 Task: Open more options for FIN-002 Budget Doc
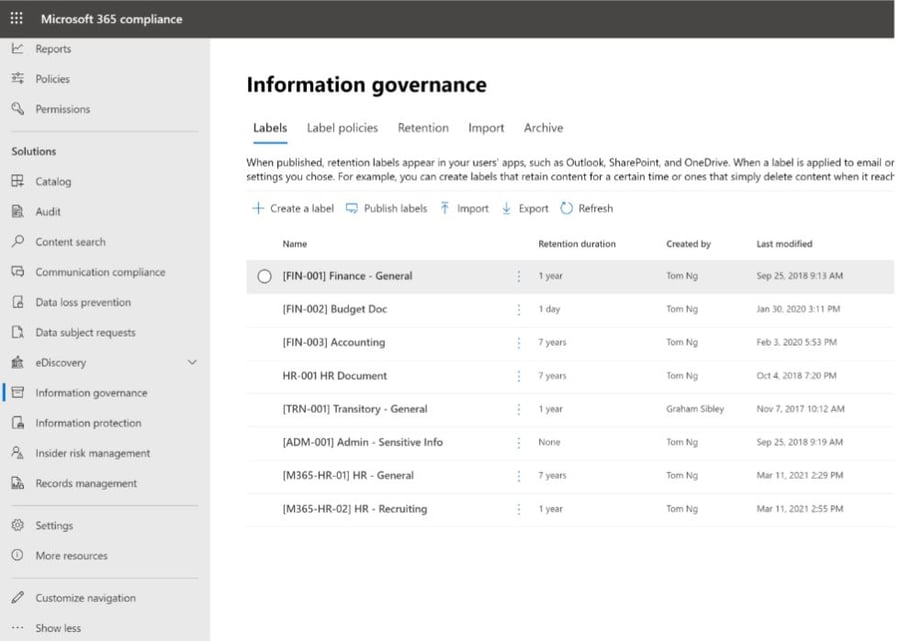tap(518, 309)
